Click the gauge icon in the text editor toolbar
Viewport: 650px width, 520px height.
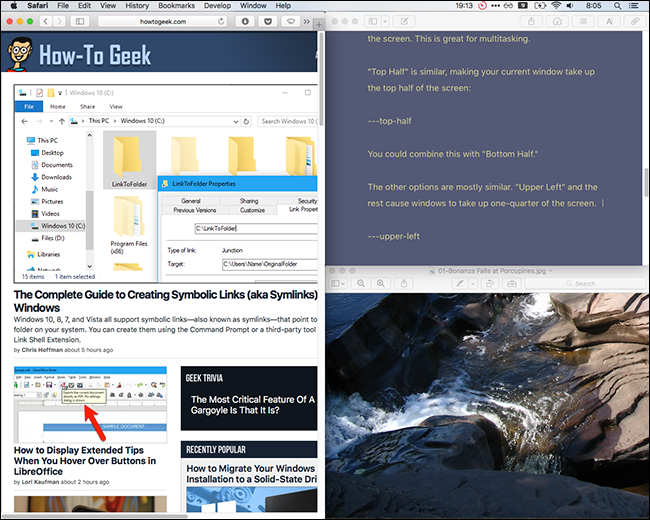coord(557,21)
